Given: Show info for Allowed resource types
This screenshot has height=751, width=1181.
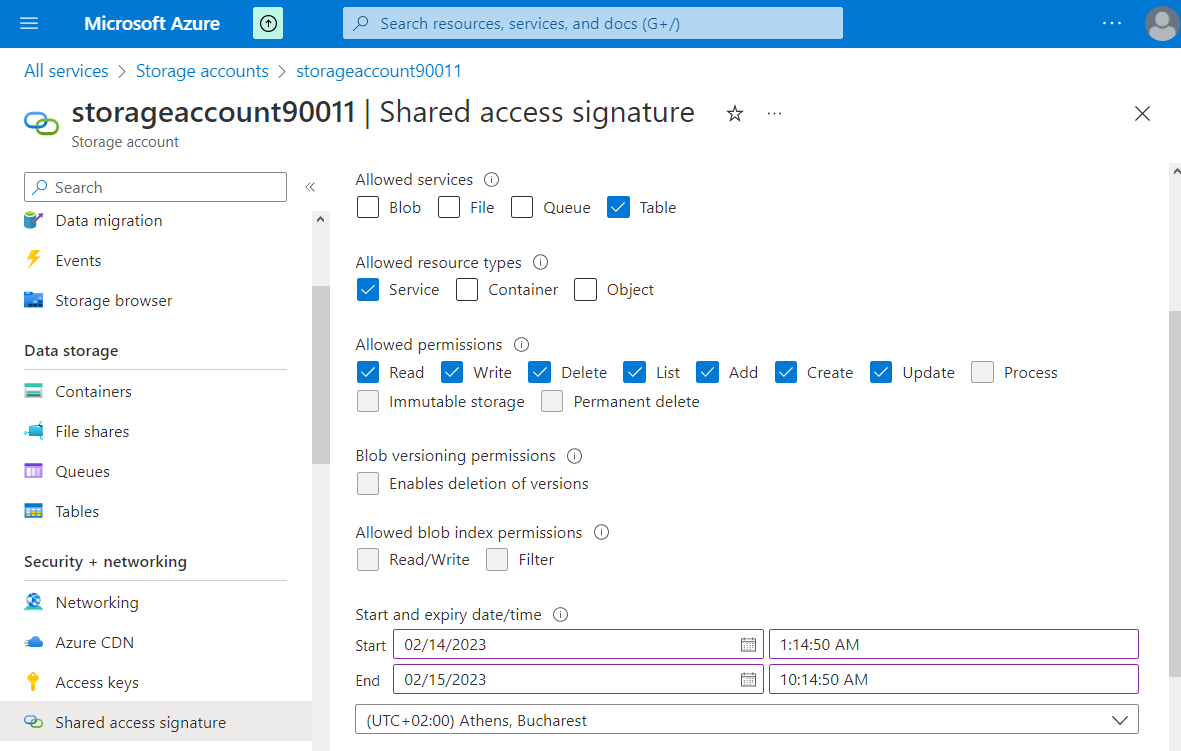Looking at the screenshot, I should point(540,262).
